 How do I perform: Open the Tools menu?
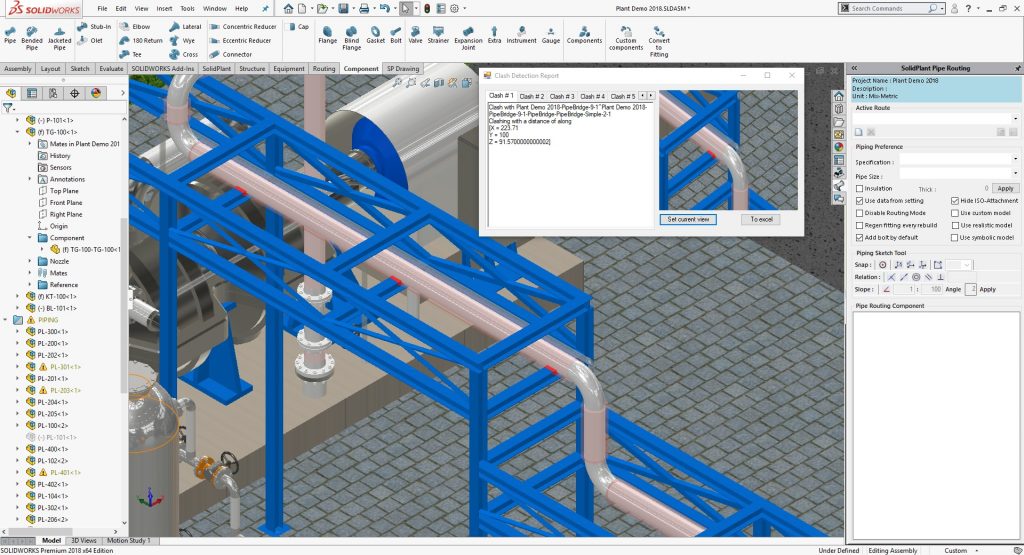point(187,8)
